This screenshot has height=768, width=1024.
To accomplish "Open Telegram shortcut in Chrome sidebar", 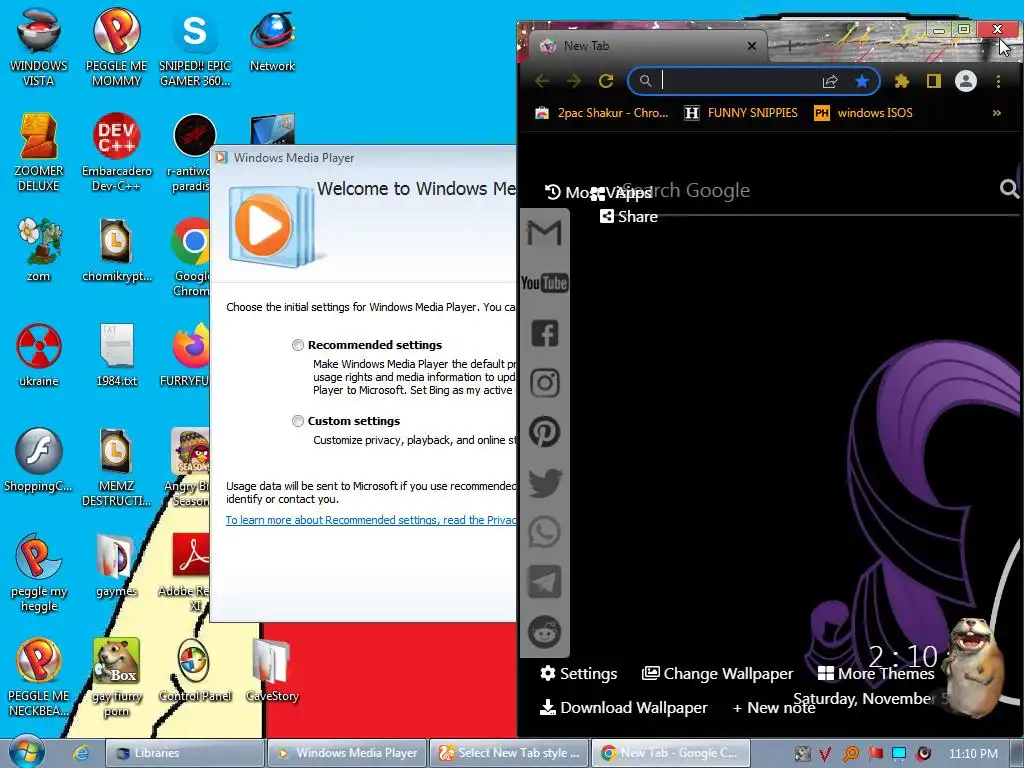I will (x=545, y=583).
